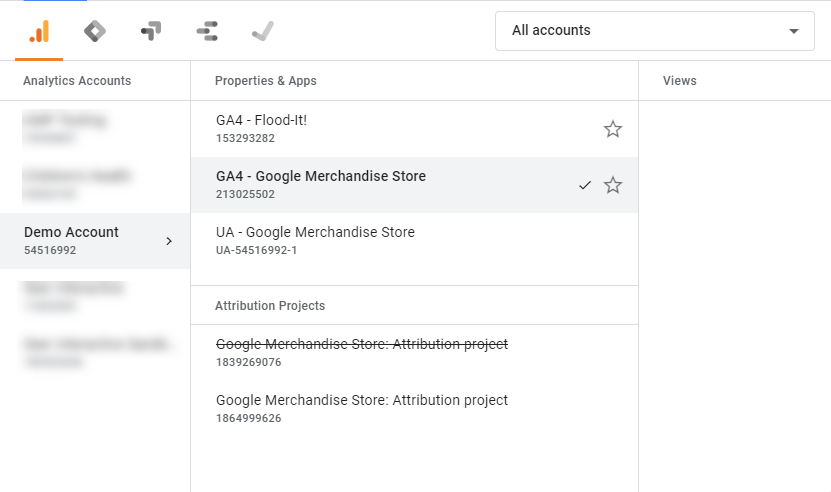The height and width of the screenshot is (492, 831).
Task: Select the Data Studio product icon
Action: point(207,31)
